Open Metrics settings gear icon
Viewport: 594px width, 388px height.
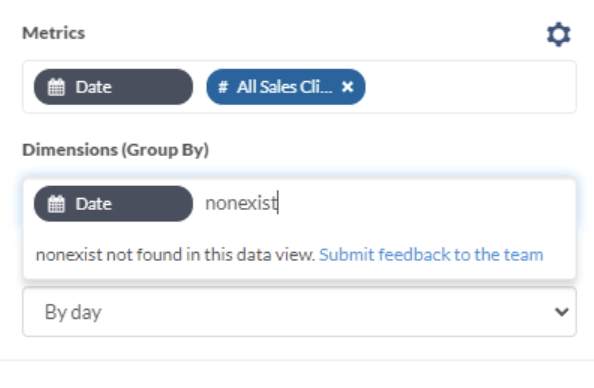pos(559,34)
